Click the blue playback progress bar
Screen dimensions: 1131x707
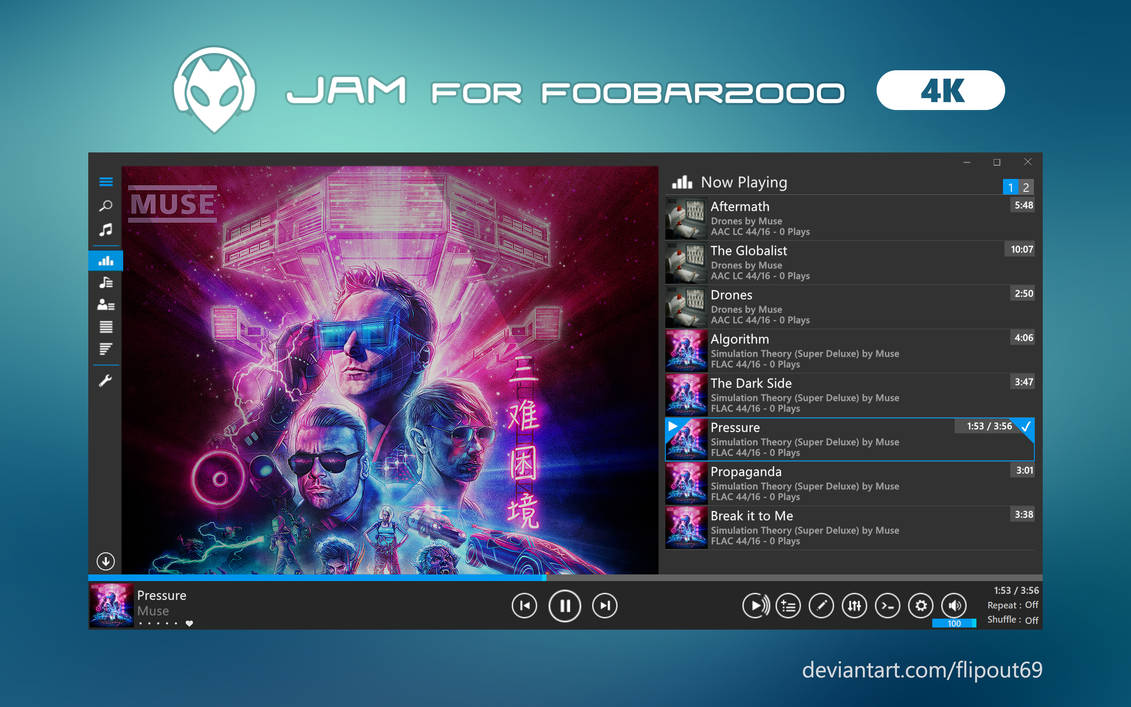pos(317,578)
